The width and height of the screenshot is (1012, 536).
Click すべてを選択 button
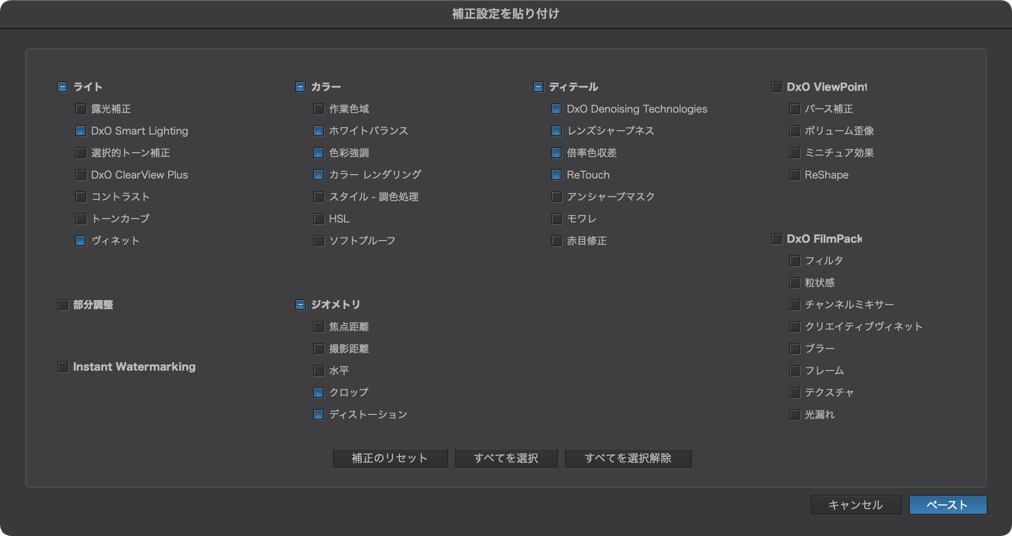(506, 459)
